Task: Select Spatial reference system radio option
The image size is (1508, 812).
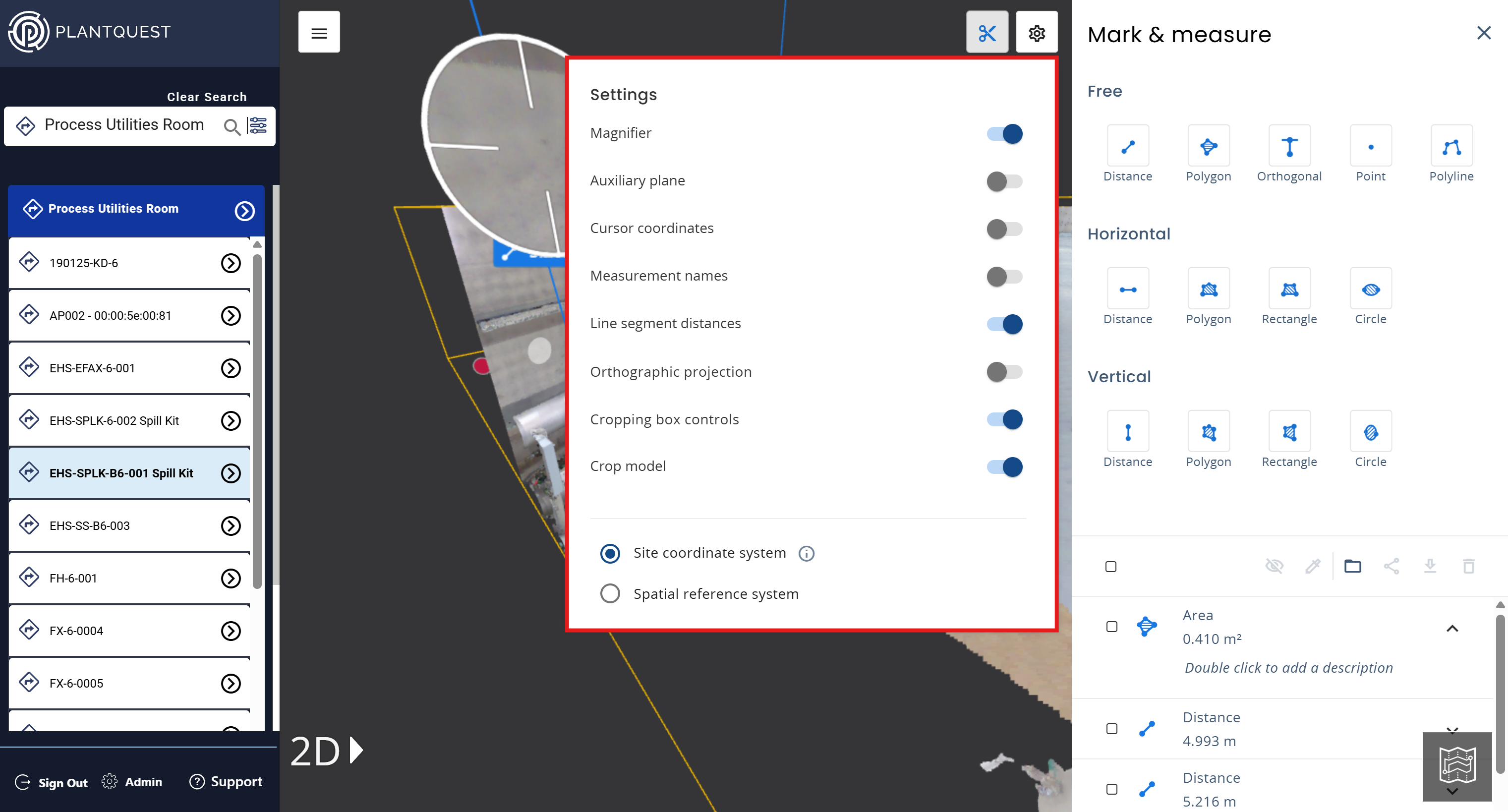Action: click(609, 593)
